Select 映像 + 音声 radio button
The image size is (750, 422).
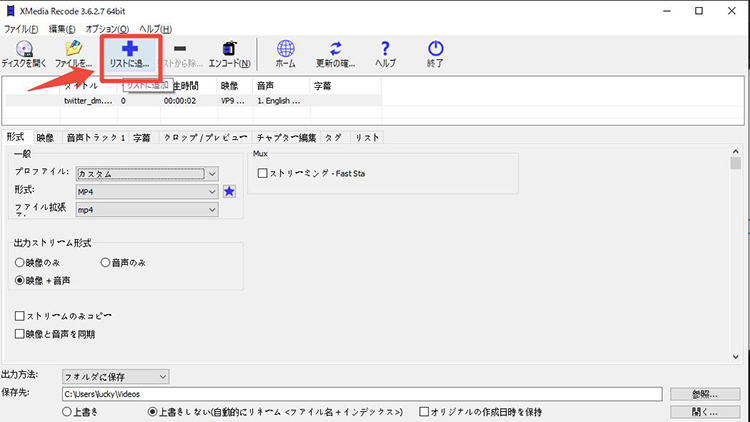[x=19, y=280]
